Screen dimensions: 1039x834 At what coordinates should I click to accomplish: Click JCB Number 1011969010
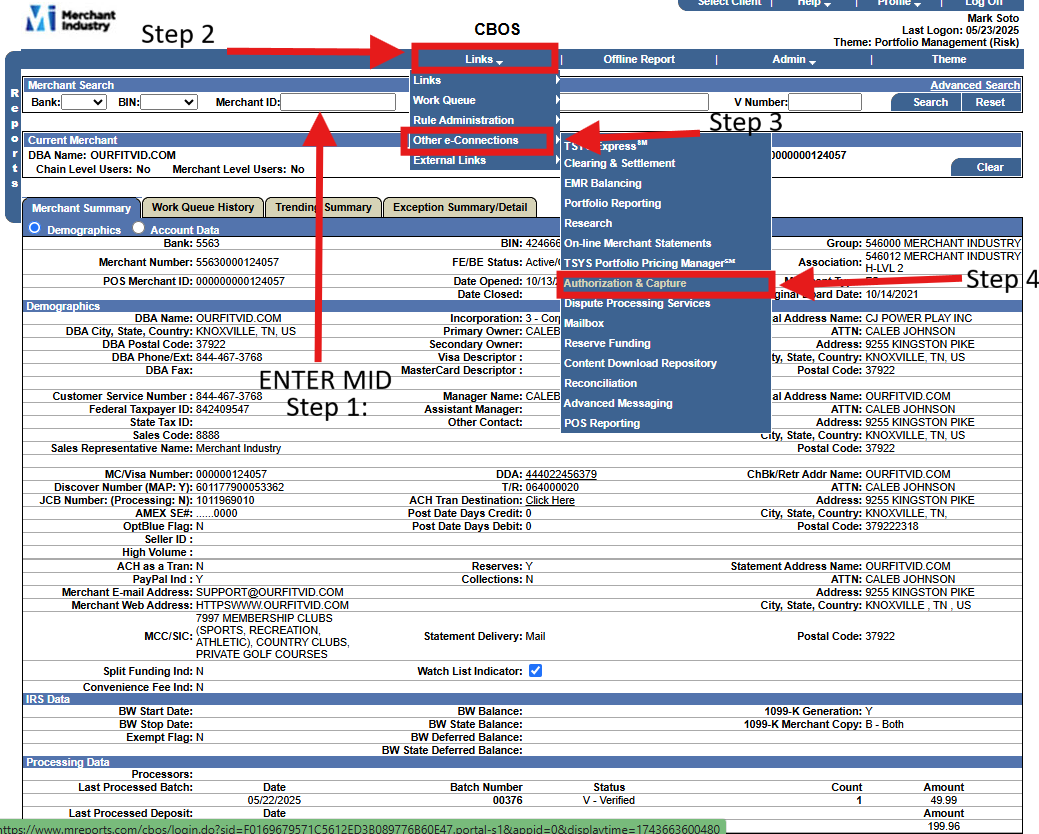pos(225,500)
